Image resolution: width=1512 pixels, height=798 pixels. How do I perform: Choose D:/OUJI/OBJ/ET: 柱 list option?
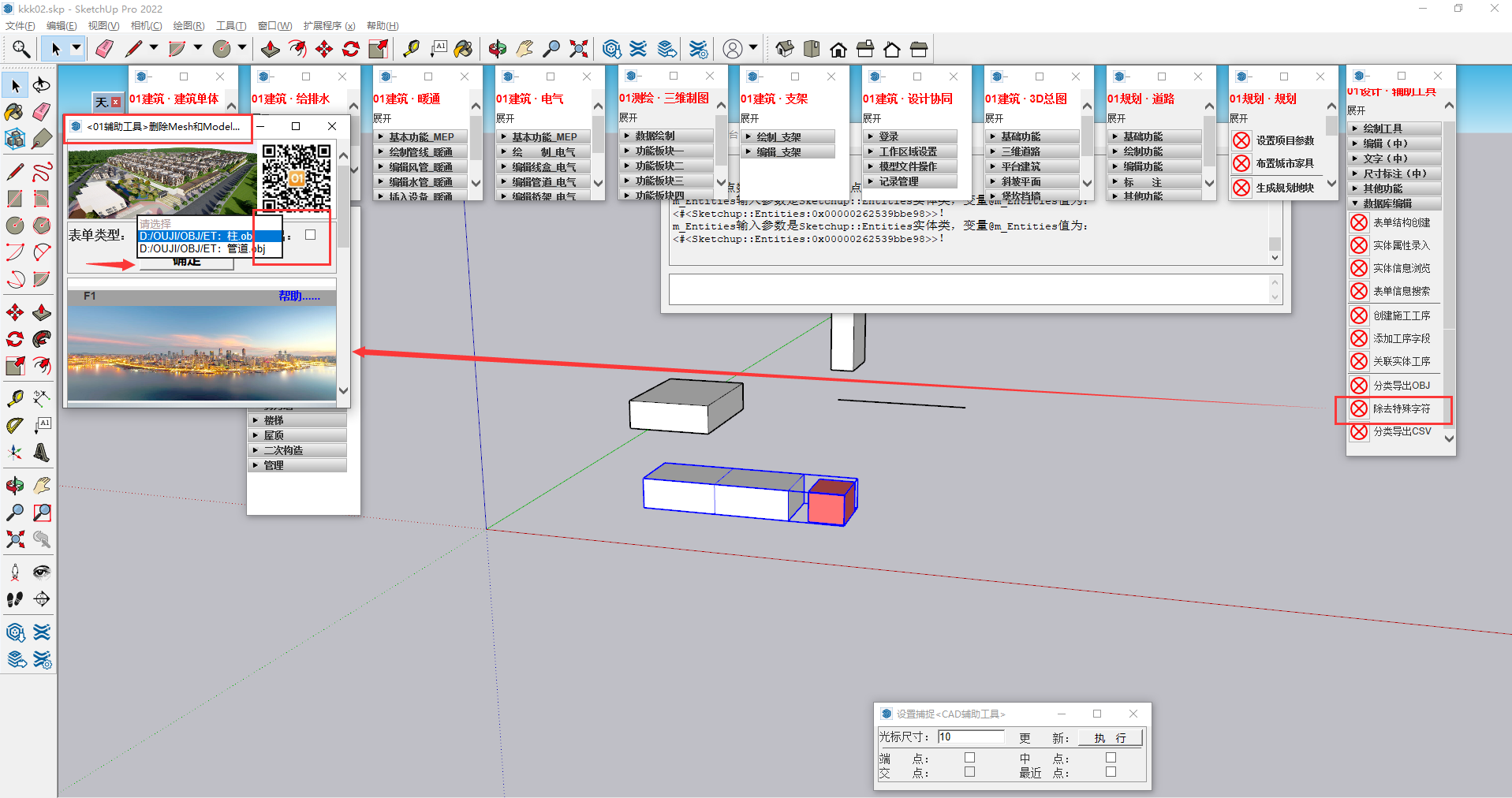coord(210,236)
